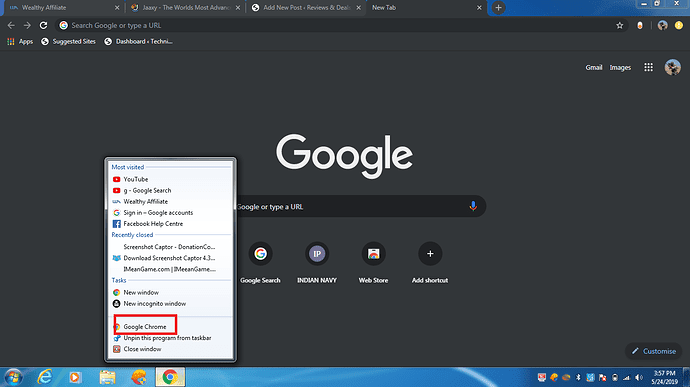Click the Customise button

pyautogui.click(x=653, y=351)
